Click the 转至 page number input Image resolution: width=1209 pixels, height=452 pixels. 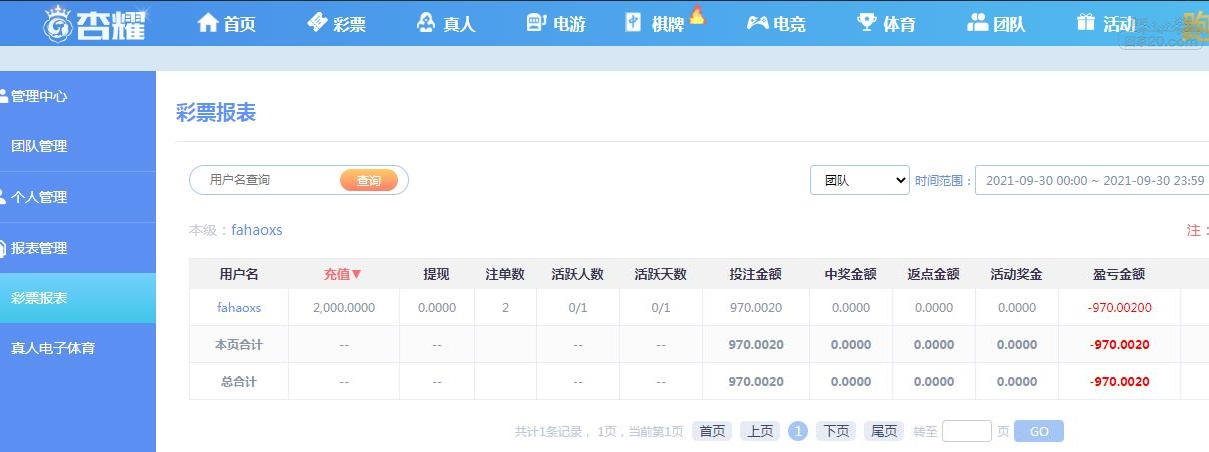click(x=967, y=431)
